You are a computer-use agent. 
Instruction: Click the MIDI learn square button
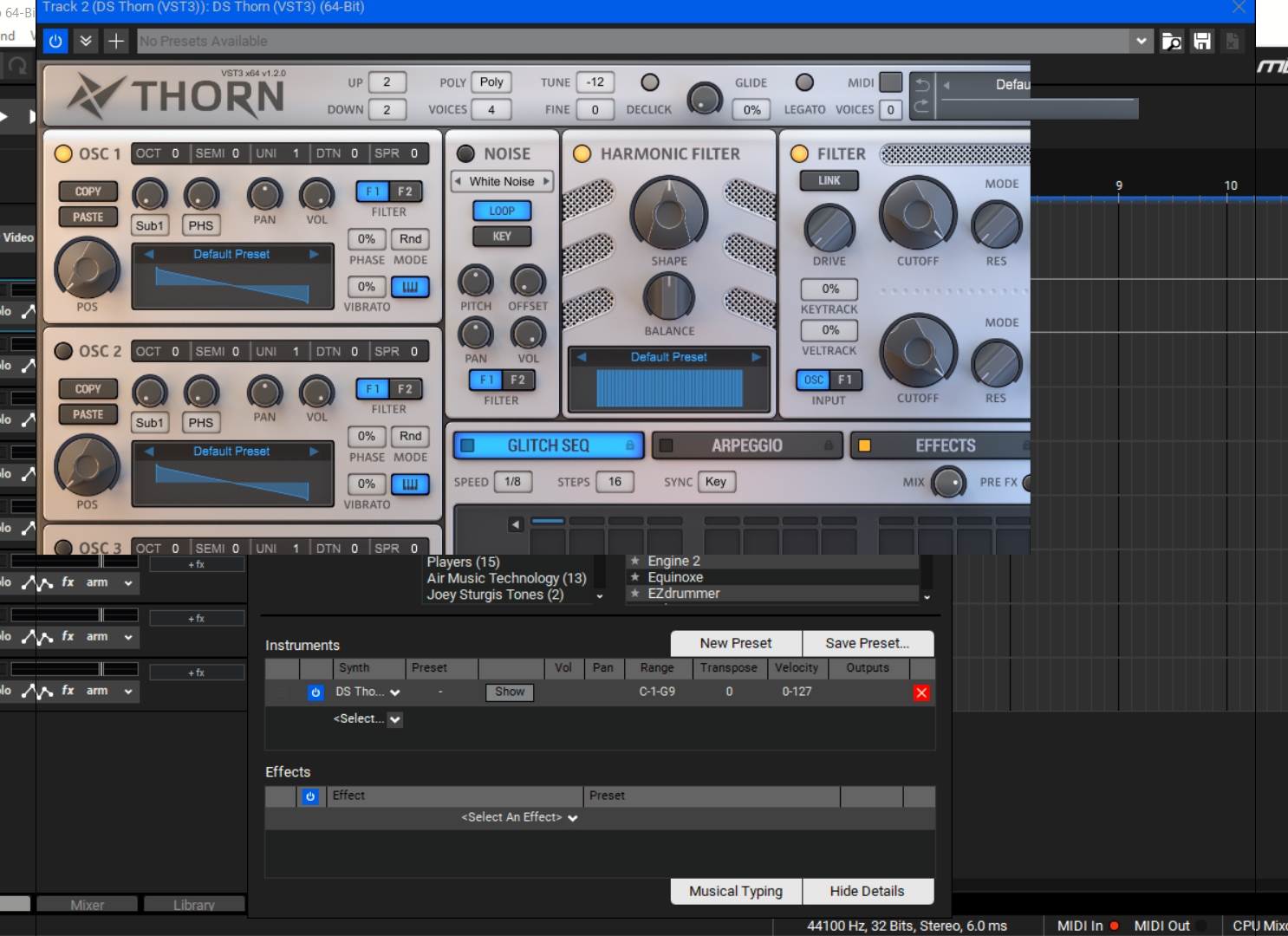tap(890, 82)
